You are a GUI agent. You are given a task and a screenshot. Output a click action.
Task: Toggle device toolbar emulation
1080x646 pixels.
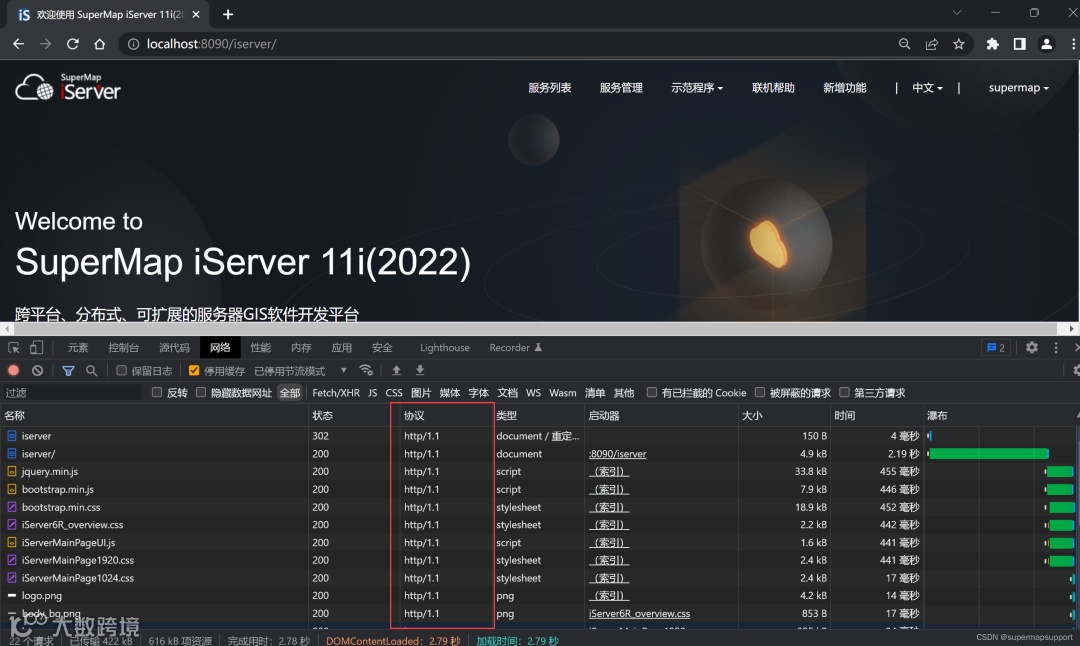pyautogui.click(x=36, y=348)
